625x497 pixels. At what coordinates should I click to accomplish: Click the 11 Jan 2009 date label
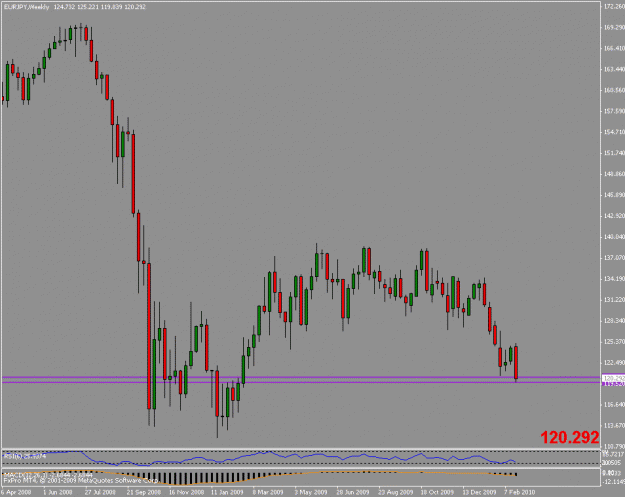(x=227, y=492)
